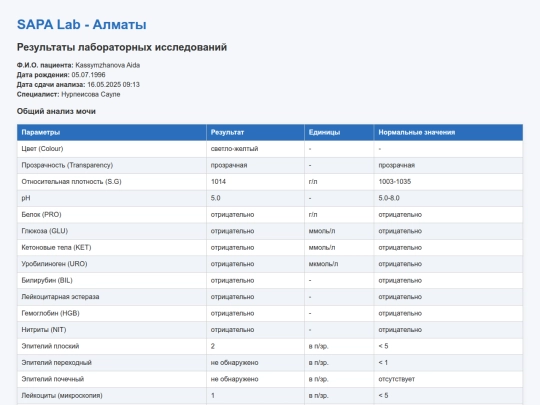Screen dimensions: 540x405
Task: Select the Лейкоциты (микроскопия) parameter
Action: tap(62, 396)
